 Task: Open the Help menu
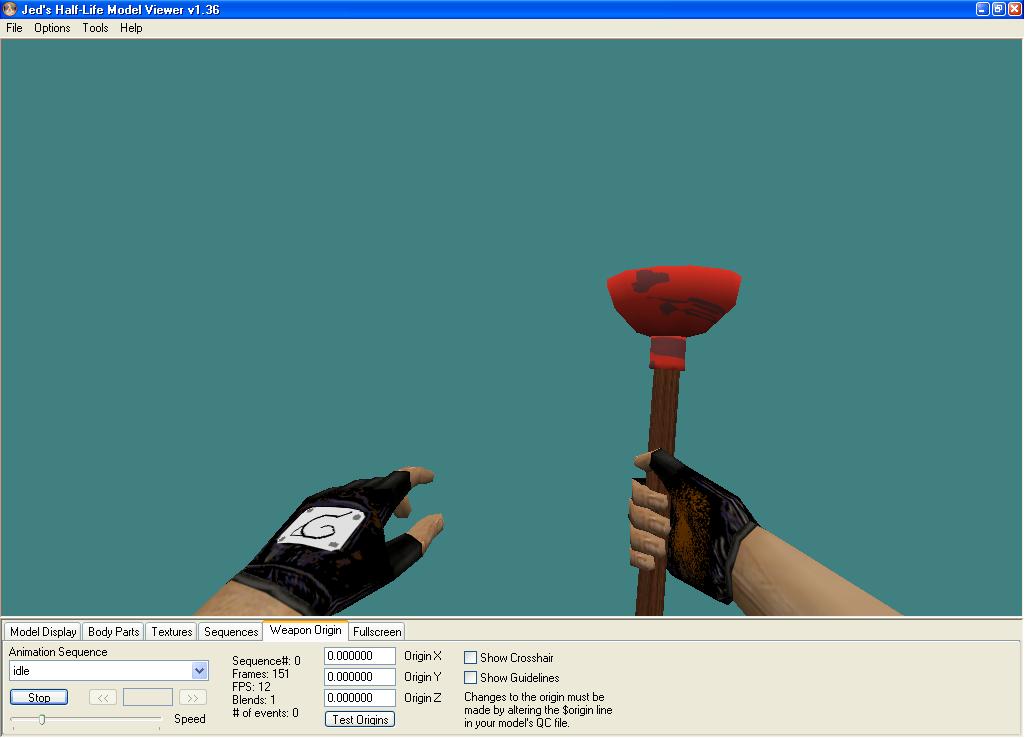(x=131, y=28)
